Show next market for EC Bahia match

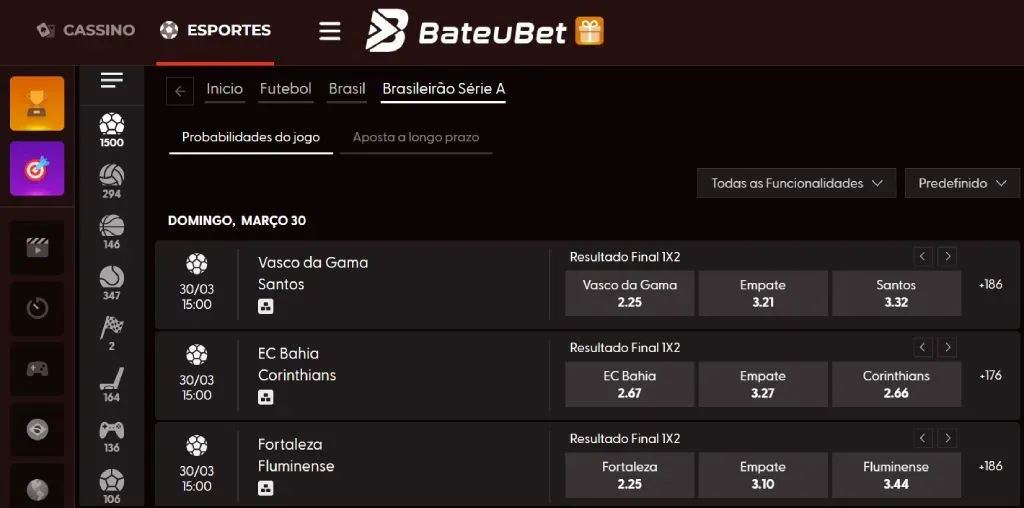(x=948, y=348)
